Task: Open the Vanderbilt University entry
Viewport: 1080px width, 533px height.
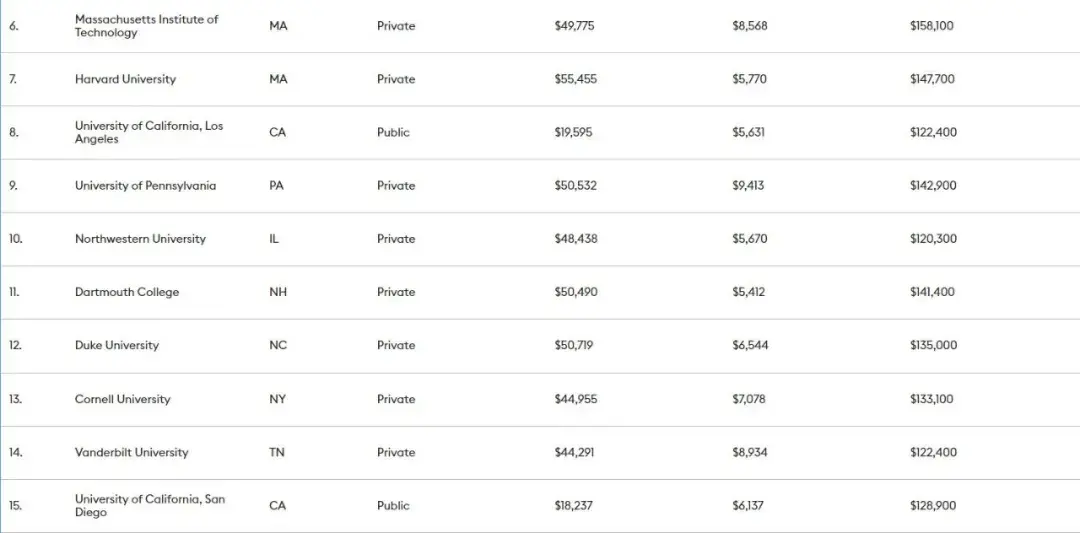Action: 131,452
